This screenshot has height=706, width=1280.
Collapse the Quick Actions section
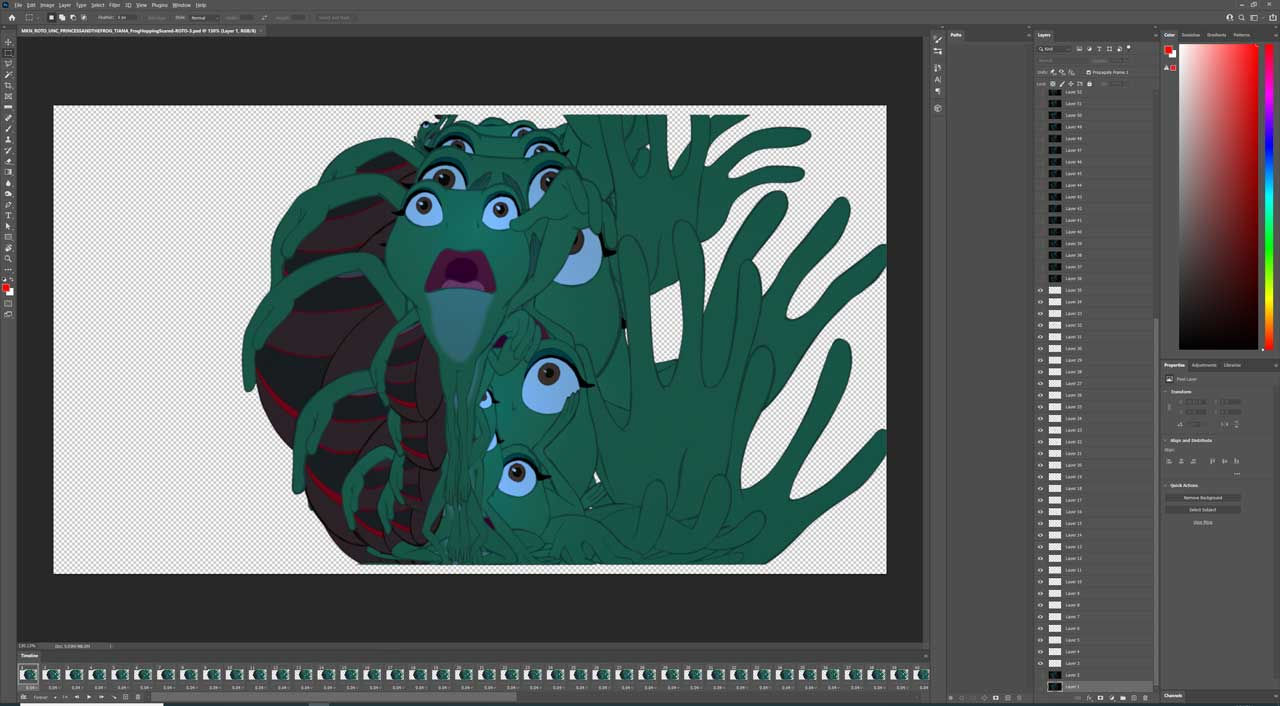click(x=1167, y=486)
